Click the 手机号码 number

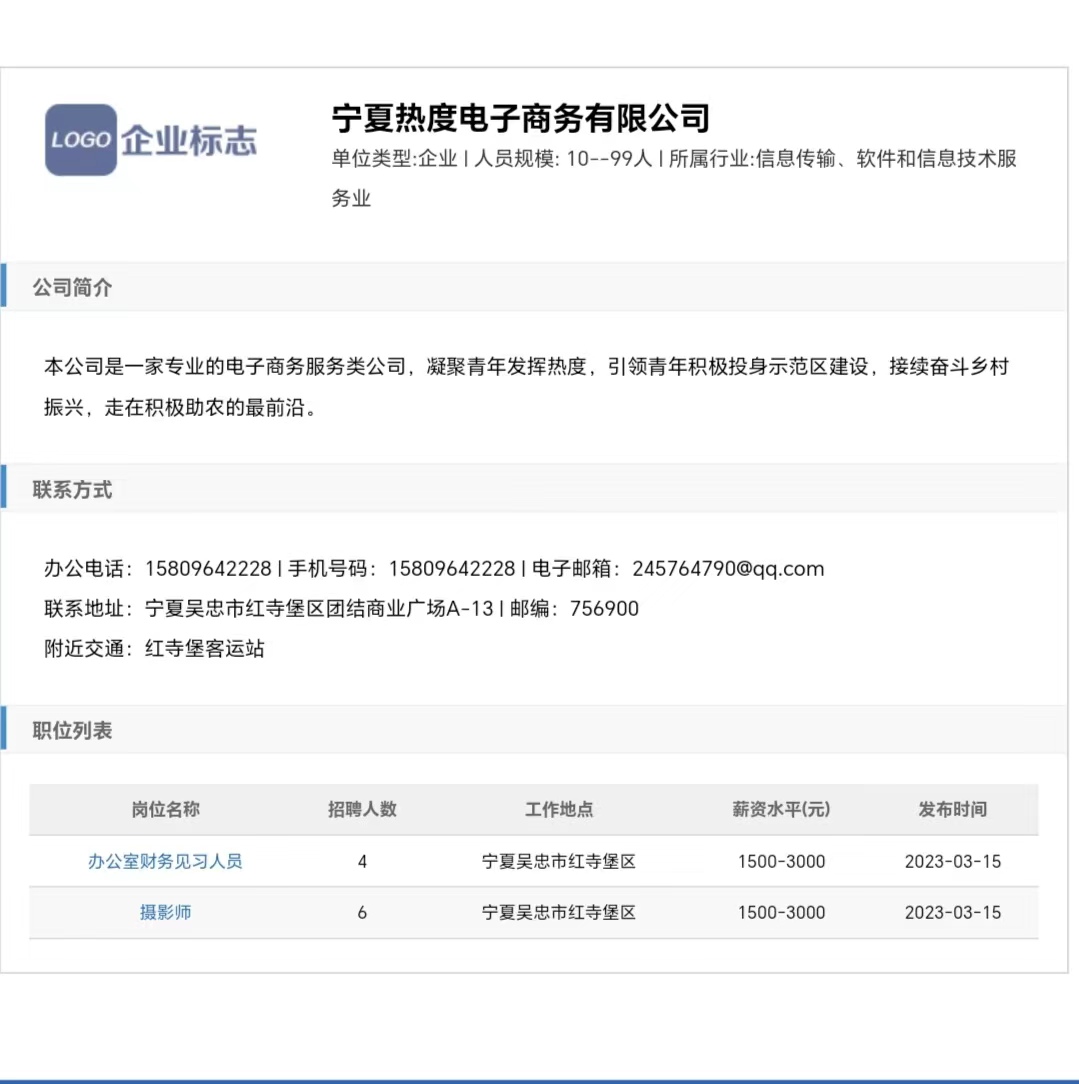451,569
